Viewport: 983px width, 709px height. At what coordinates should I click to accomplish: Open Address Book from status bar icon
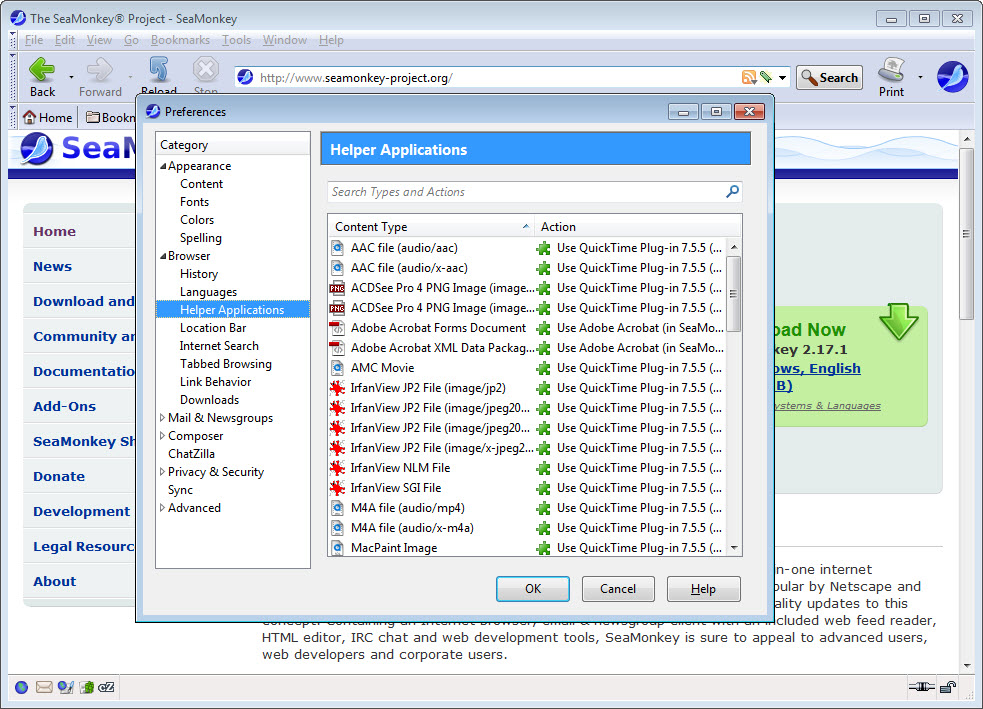pyautogui.click(x=87, y=687)
